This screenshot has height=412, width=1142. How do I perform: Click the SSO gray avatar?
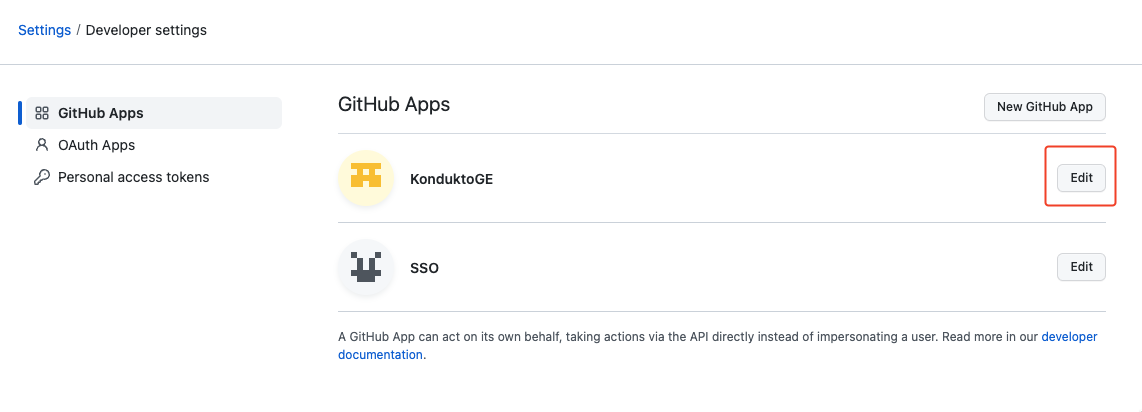coord(366,267)
